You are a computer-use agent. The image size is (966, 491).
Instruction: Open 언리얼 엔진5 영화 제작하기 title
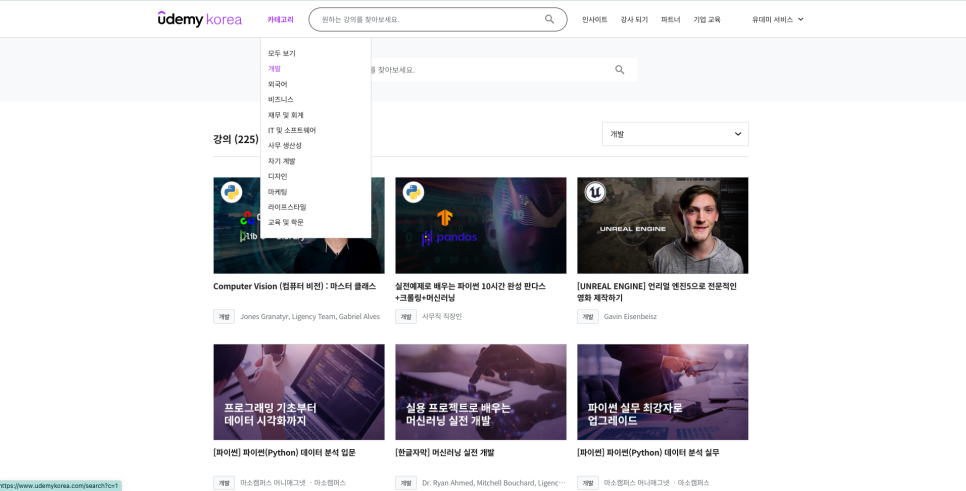click(657, 292)
